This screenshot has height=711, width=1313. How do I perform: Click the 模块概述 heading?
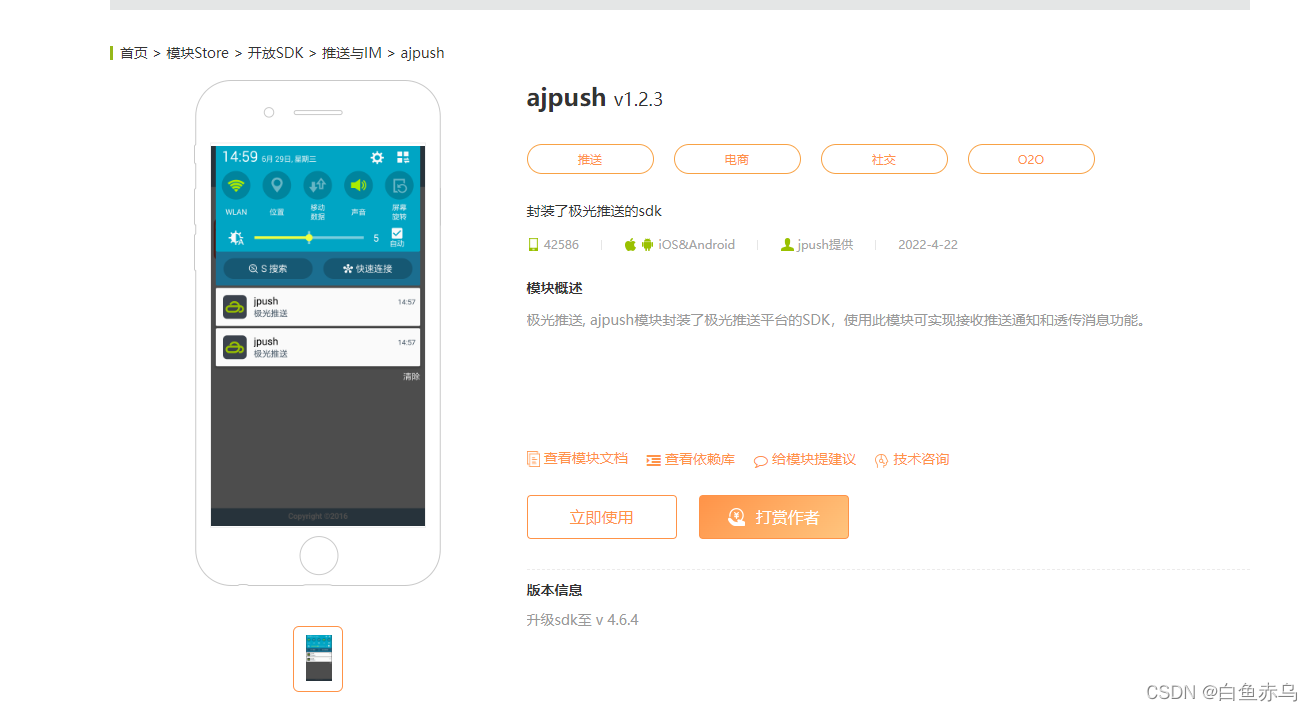tap(555, 288)
